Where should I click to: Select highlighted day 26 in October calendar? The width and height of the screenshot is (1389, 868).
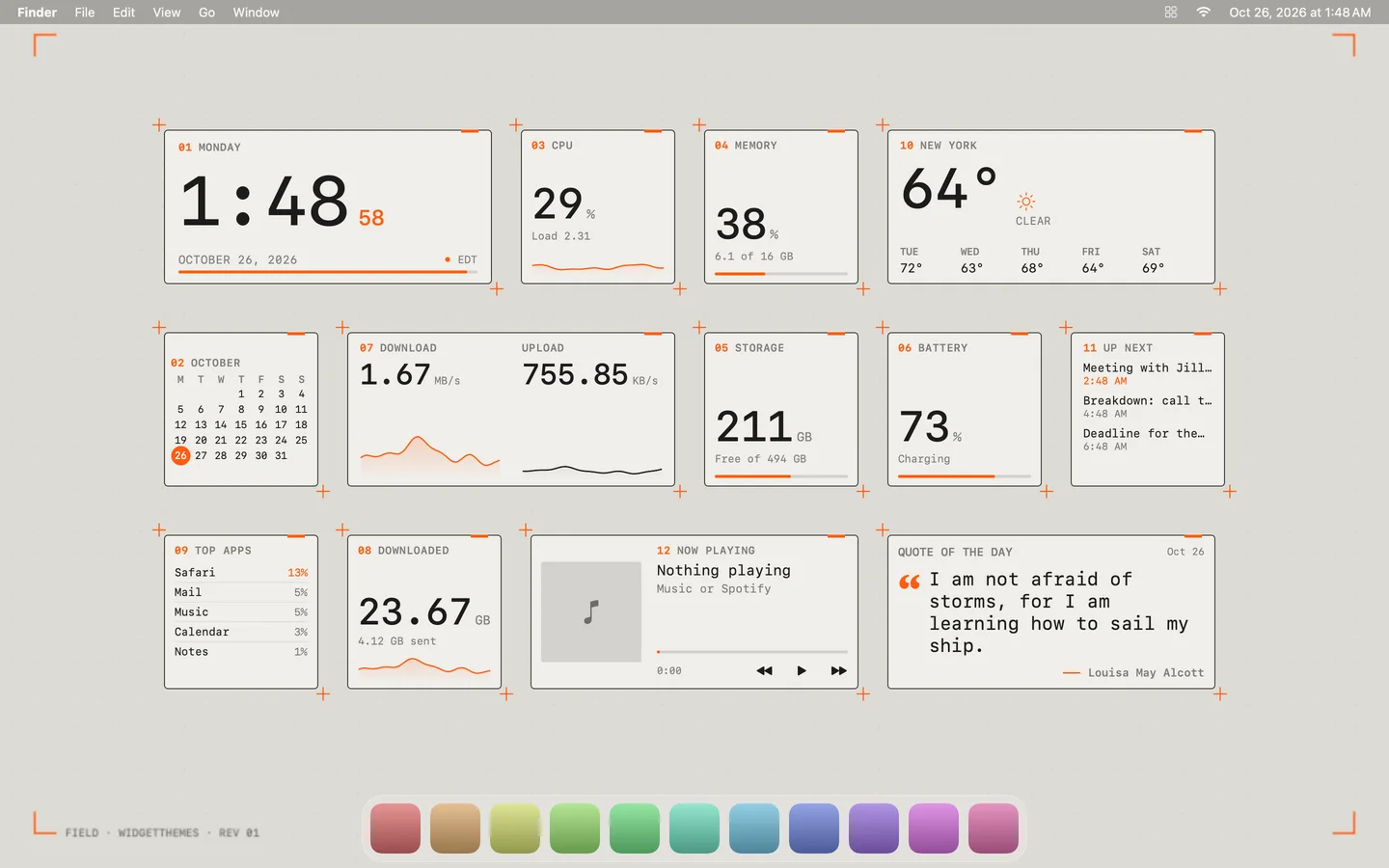[x=180, y=455]
